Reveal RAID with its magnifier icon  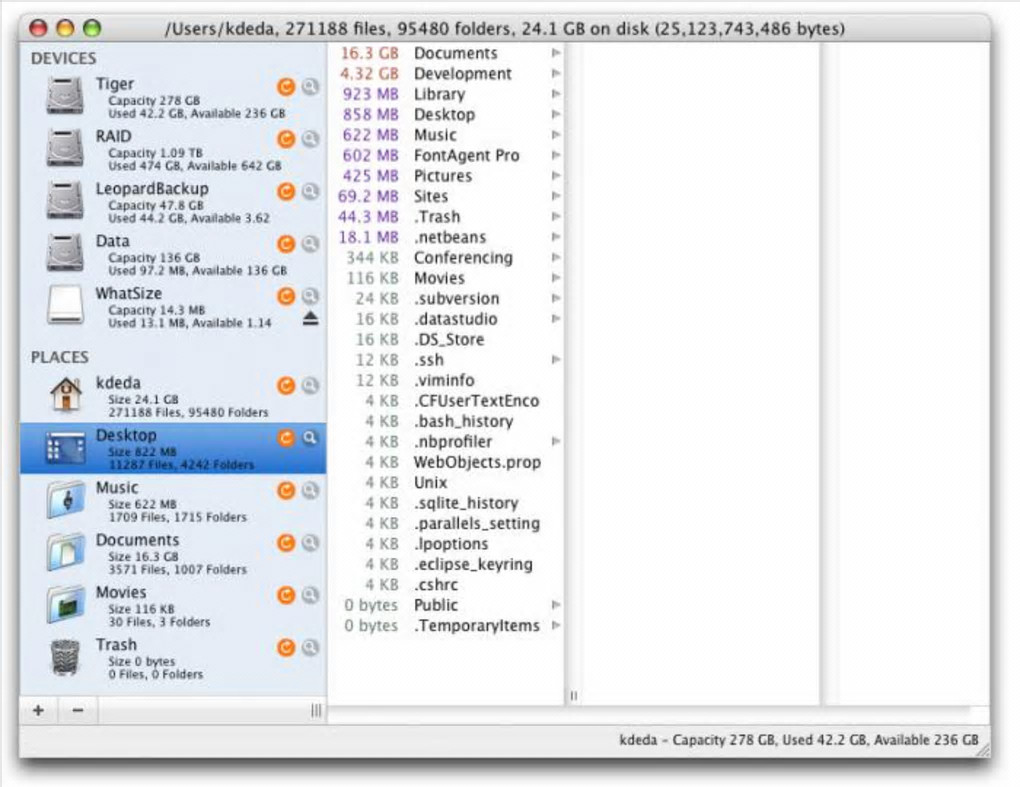click(311, 139)
